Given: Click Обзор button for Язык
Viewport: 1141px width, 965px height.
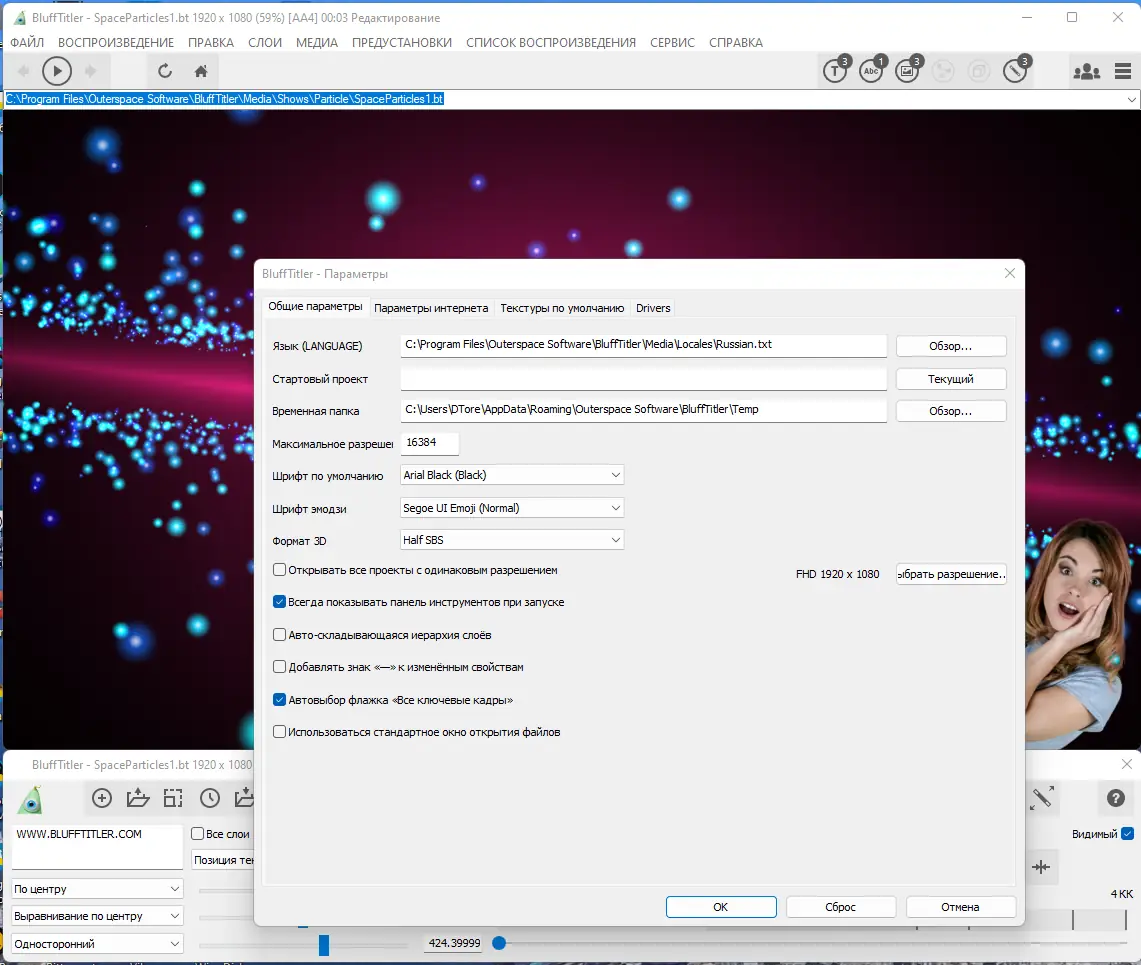Looking at the screenshot, I should [950, 346].
